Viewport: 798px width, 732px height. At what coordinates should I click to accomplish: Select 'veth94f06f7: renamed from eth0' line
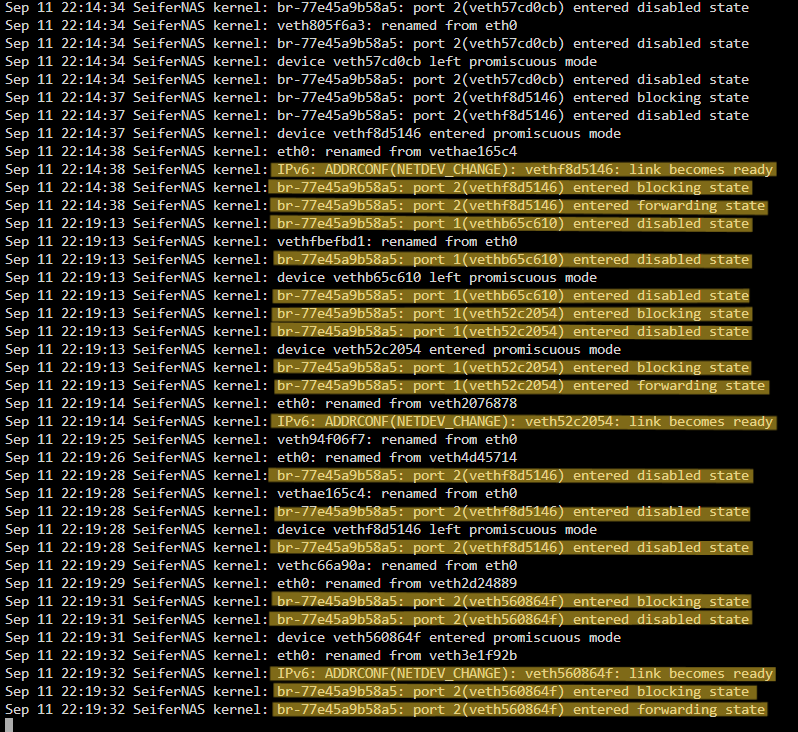point(261,440)
